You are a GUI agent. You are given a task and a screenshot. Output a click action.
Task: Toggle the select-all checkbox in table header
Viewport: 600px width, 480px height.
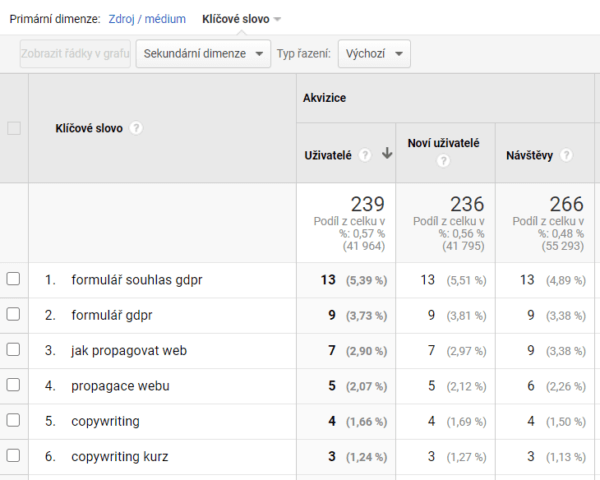click(14, 128)
